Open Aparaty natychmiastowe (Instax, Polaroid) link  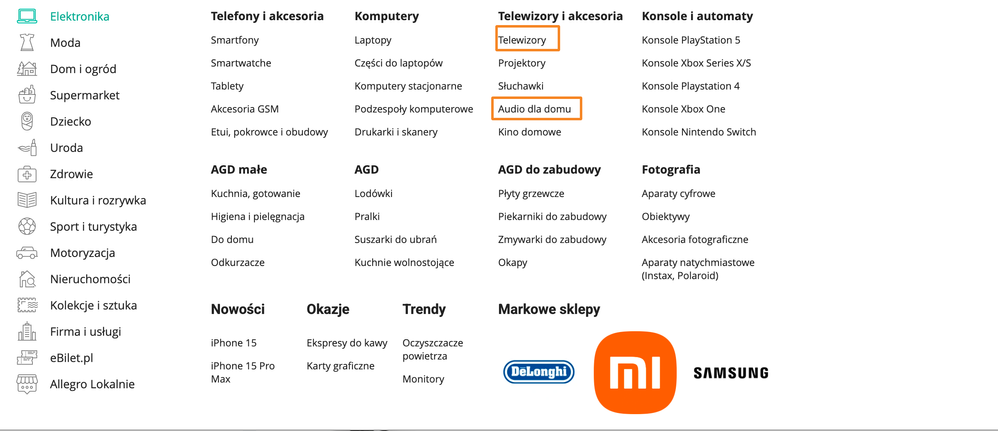click(x=698, y=269)
